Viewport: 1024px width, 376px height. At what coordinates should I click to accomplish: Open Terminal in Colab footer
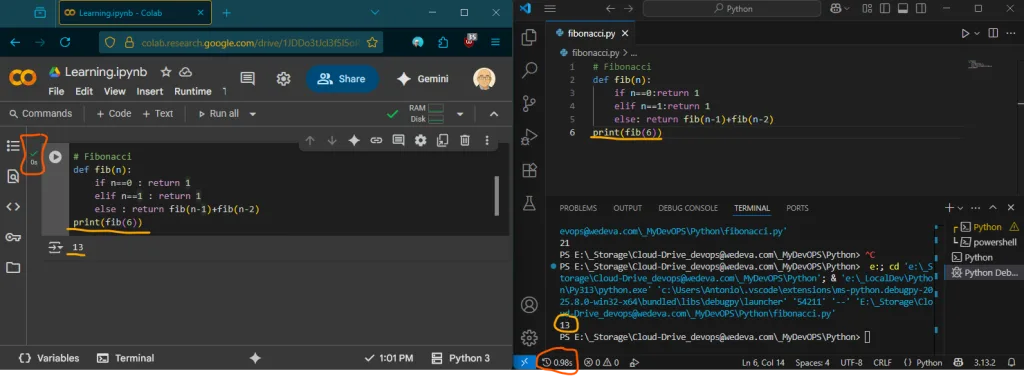coord(125,358)
